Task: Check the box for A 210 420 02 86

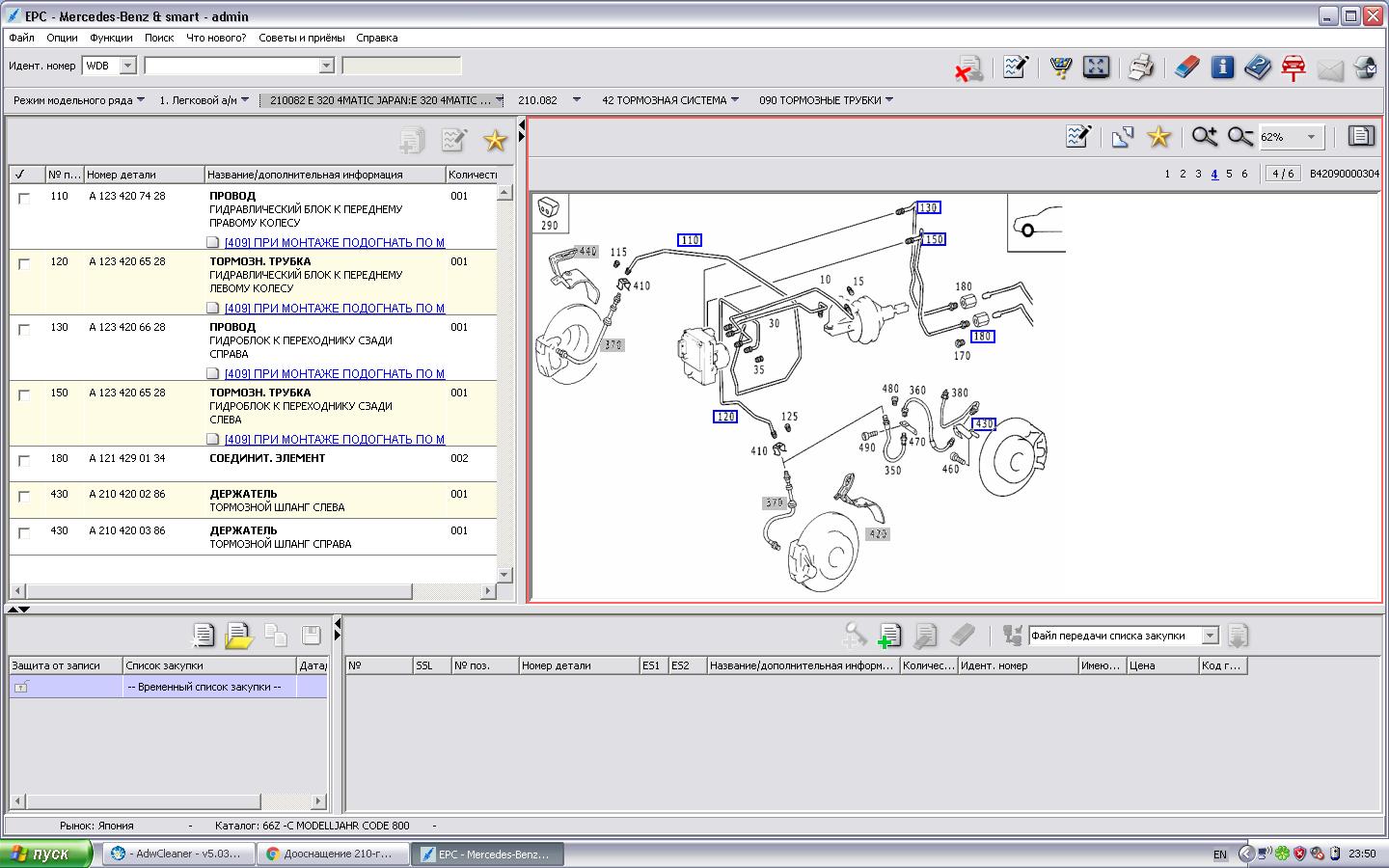Action: coord(24,497)
